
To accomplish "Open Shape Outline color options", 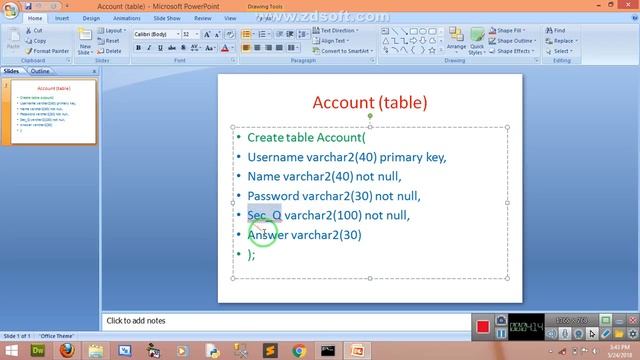I will (x=513, y=41).
